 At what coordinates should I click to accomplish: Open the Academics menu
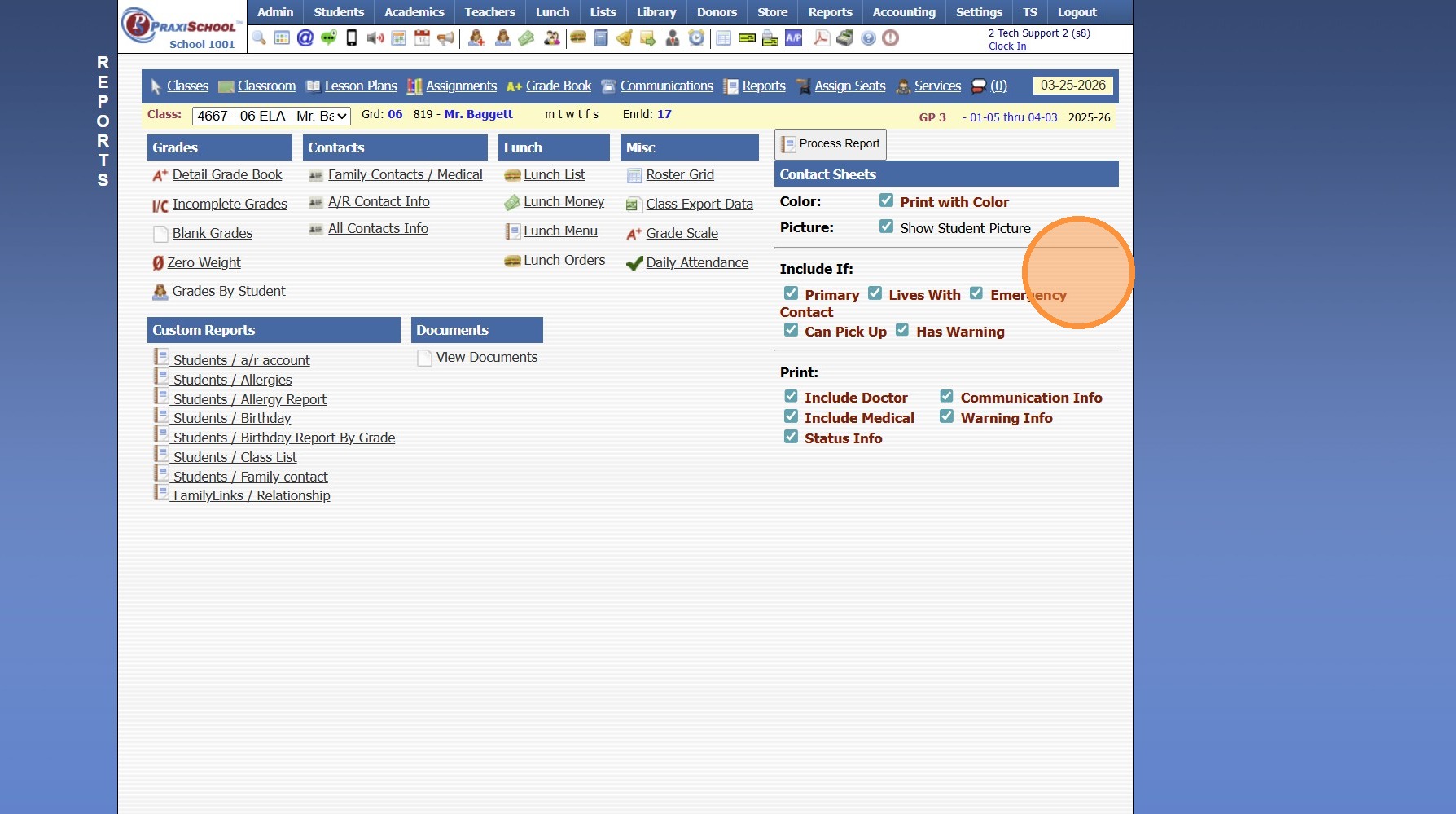tap(414, 12)
